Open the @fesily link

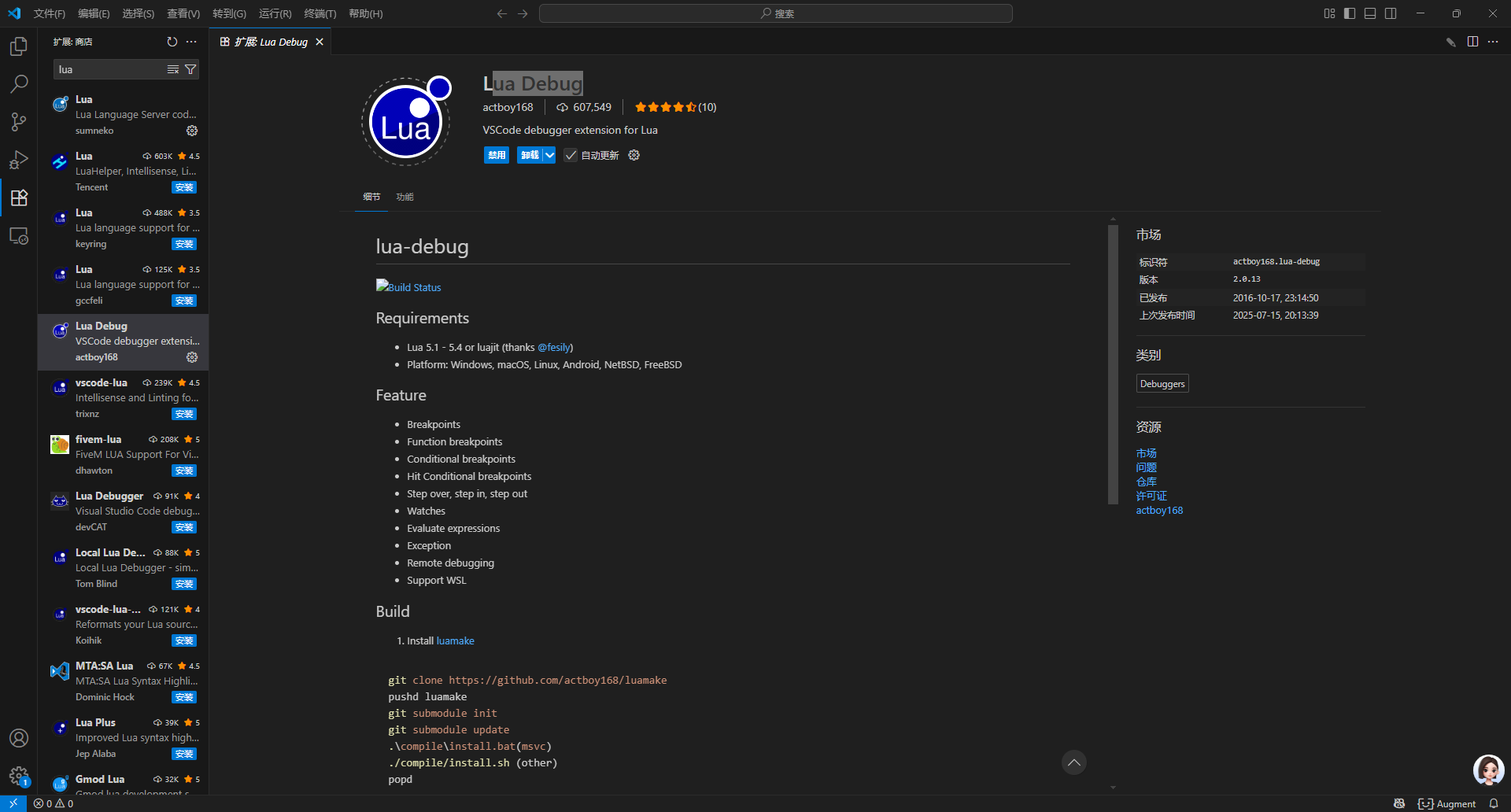554,348
